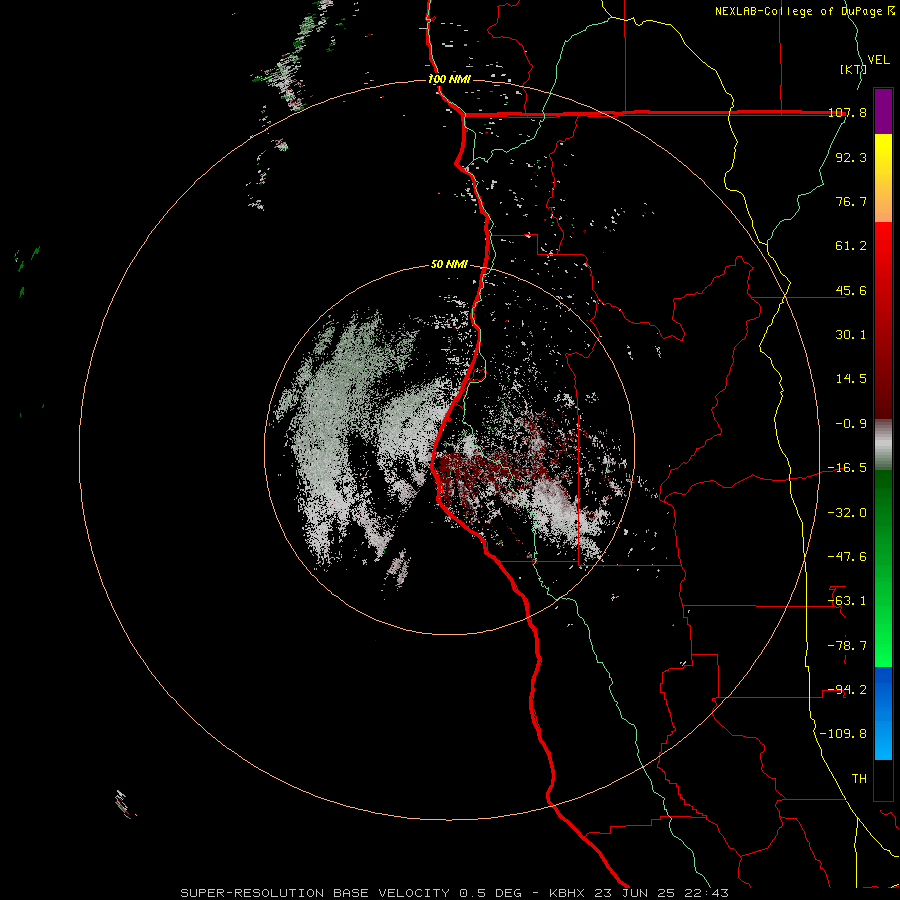This screenshot has width=900, height=900.
Task: Click the 107.8 velocity scale value
Action: [847, 113]
